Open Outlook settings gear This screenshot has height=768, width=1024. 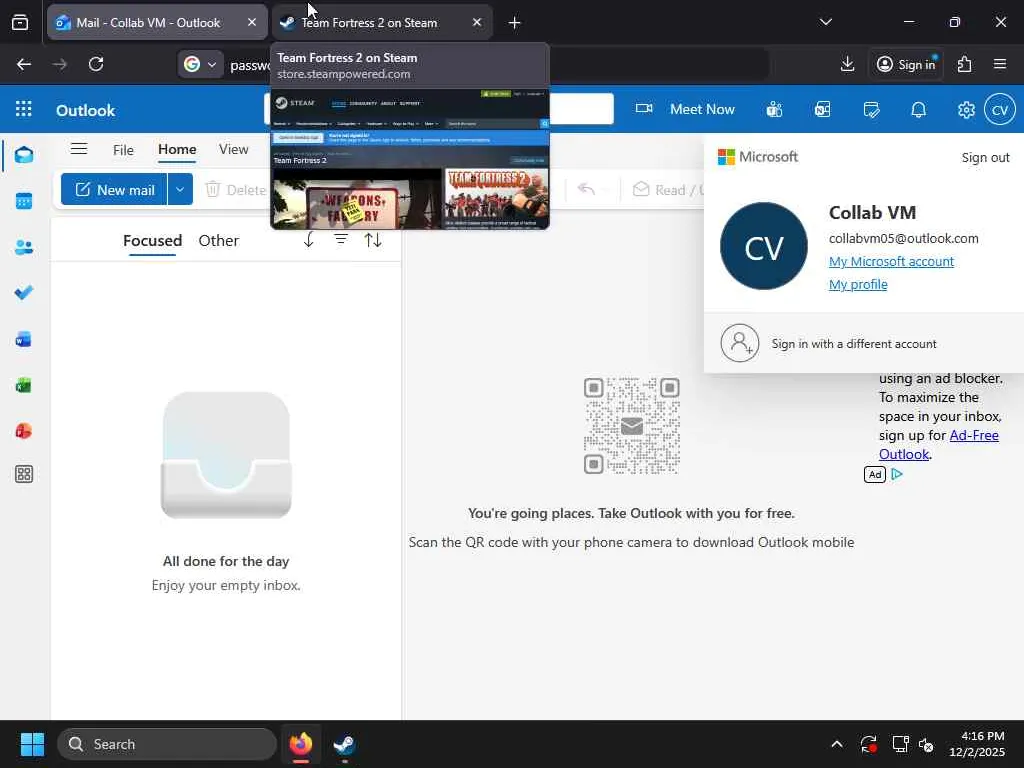tap(966, 110)
